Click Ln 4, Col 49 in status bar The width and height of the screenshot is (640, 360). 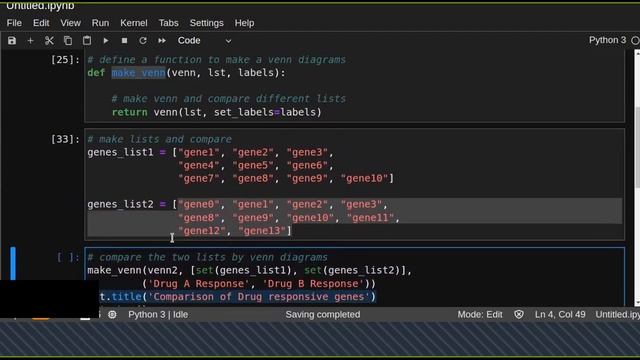click(560, 314)
